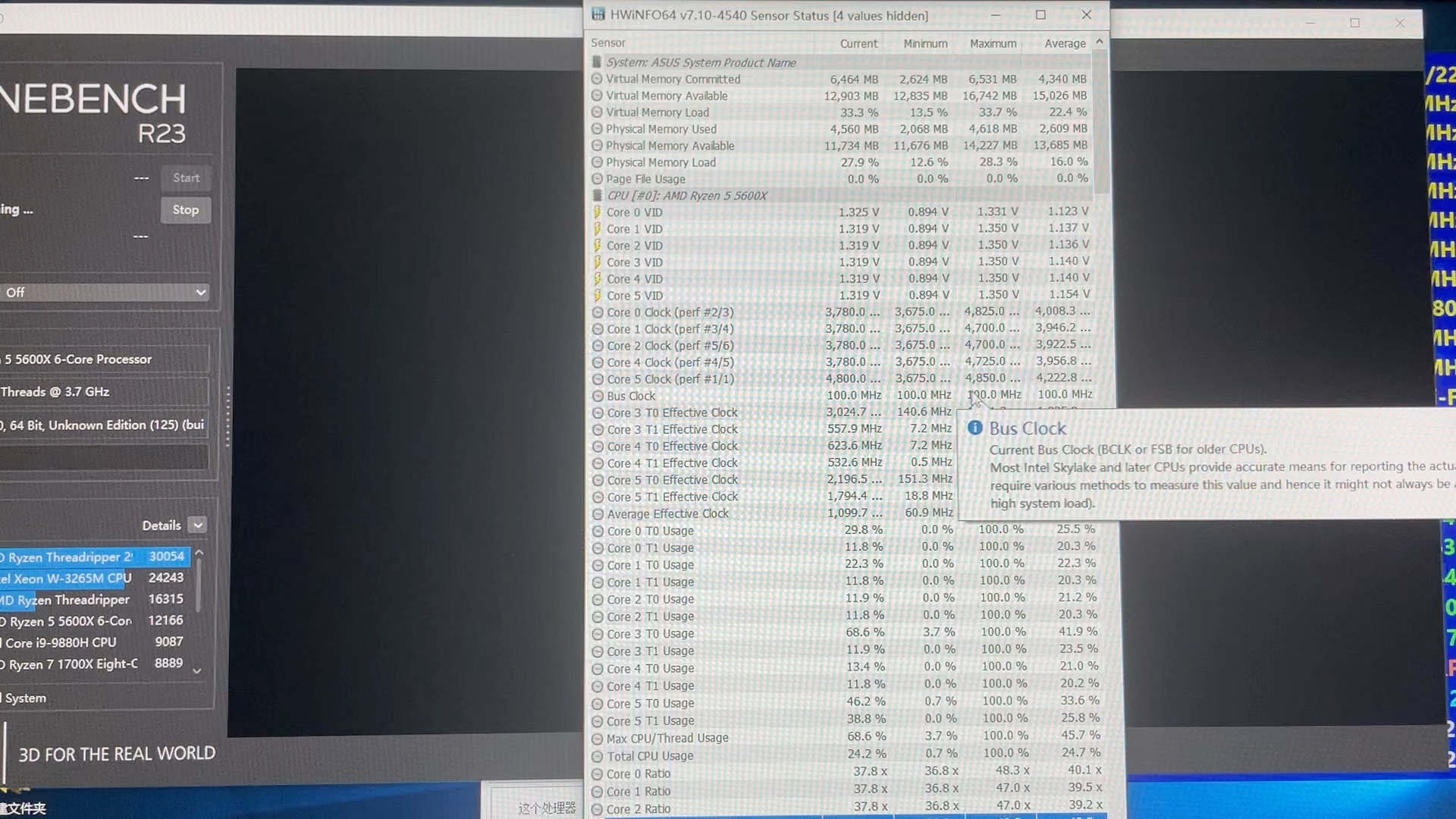Click the Start button in Cinebench R23

[x=185, y=177]
